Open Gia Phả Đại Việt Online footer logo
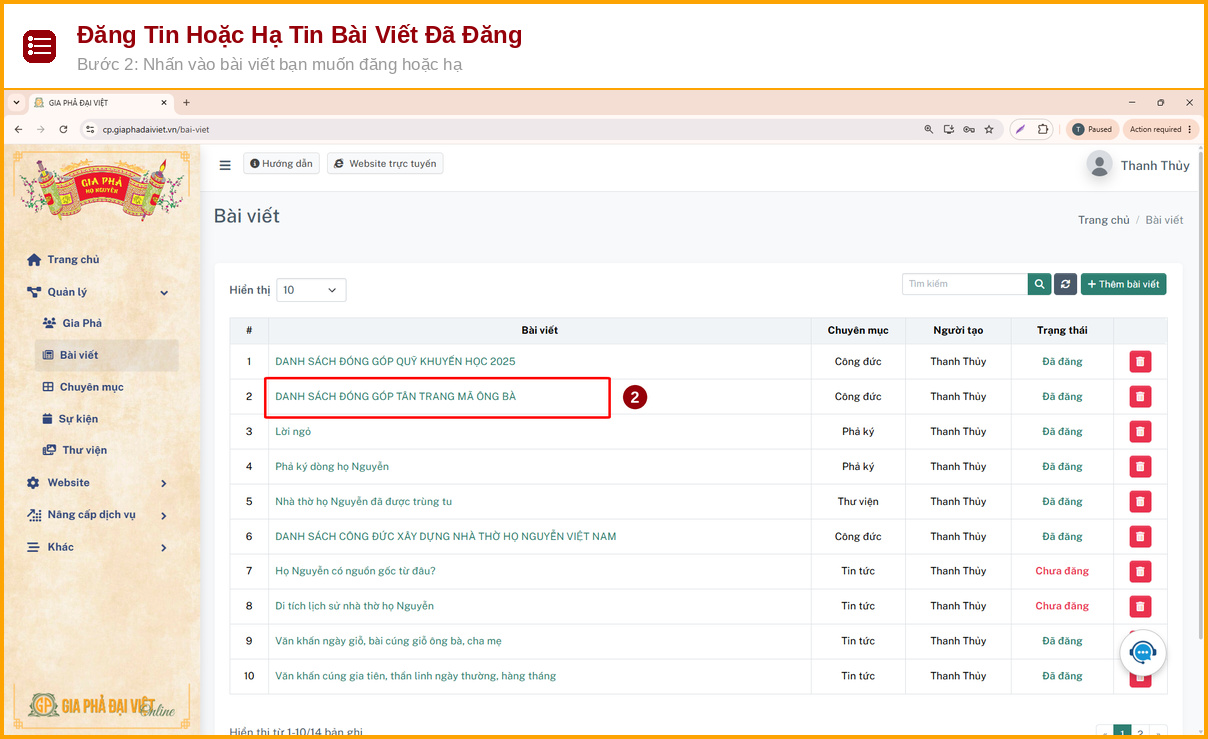This screenshot has width=1208, height=739. tap(101, 705)
